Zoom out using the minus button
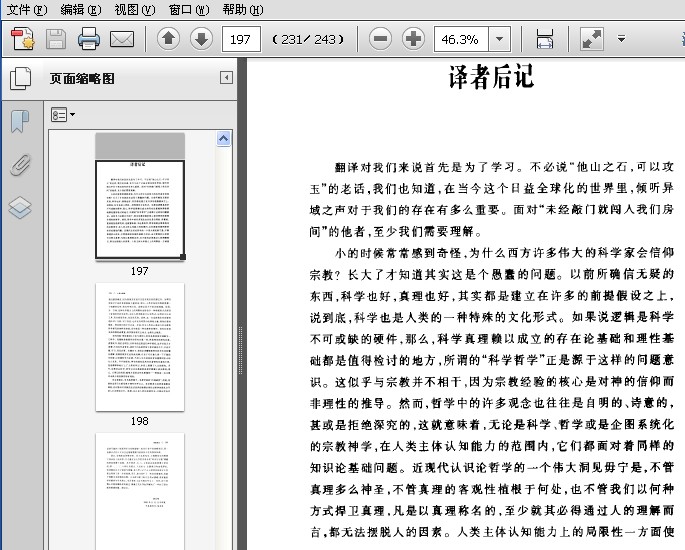 click(380, 39)
